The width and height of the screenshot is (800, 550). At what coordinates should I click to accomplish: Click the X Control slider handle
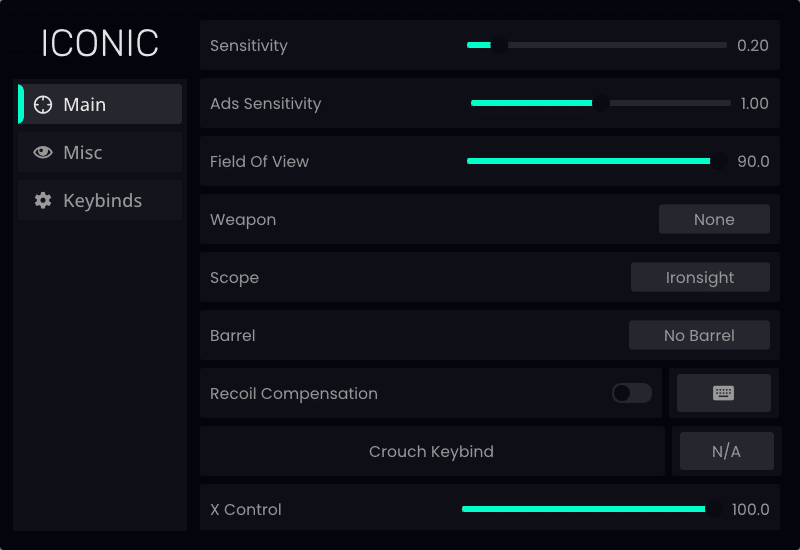click(714, 509)
